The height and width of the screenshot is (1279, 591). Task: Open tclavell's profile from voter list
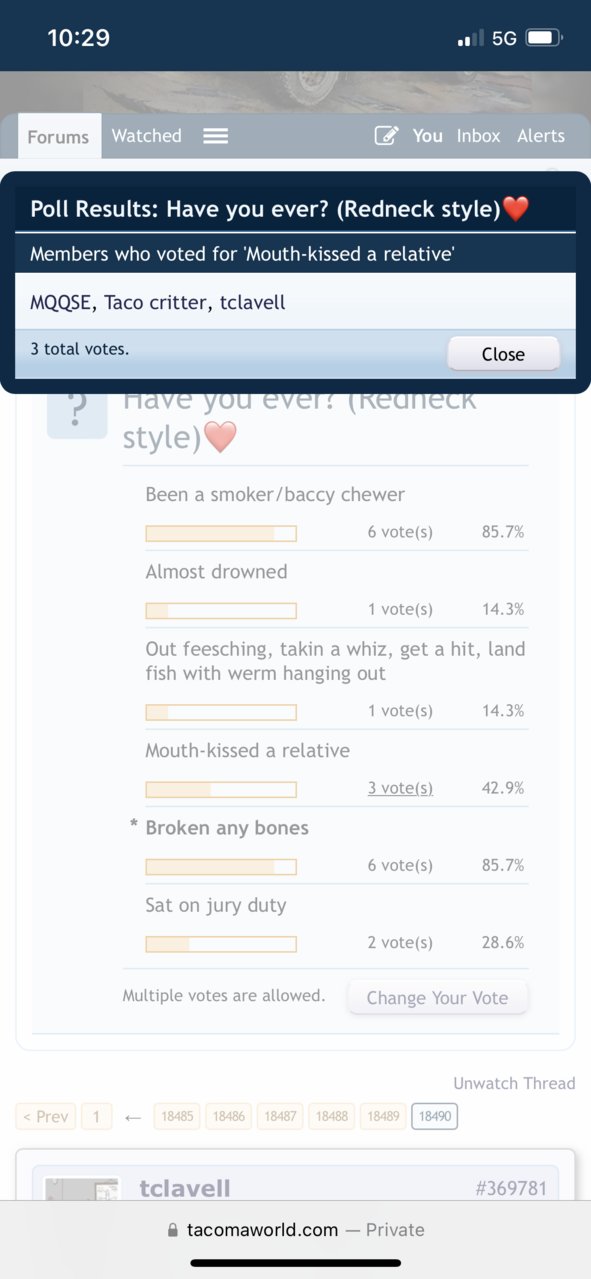(252, 302)
